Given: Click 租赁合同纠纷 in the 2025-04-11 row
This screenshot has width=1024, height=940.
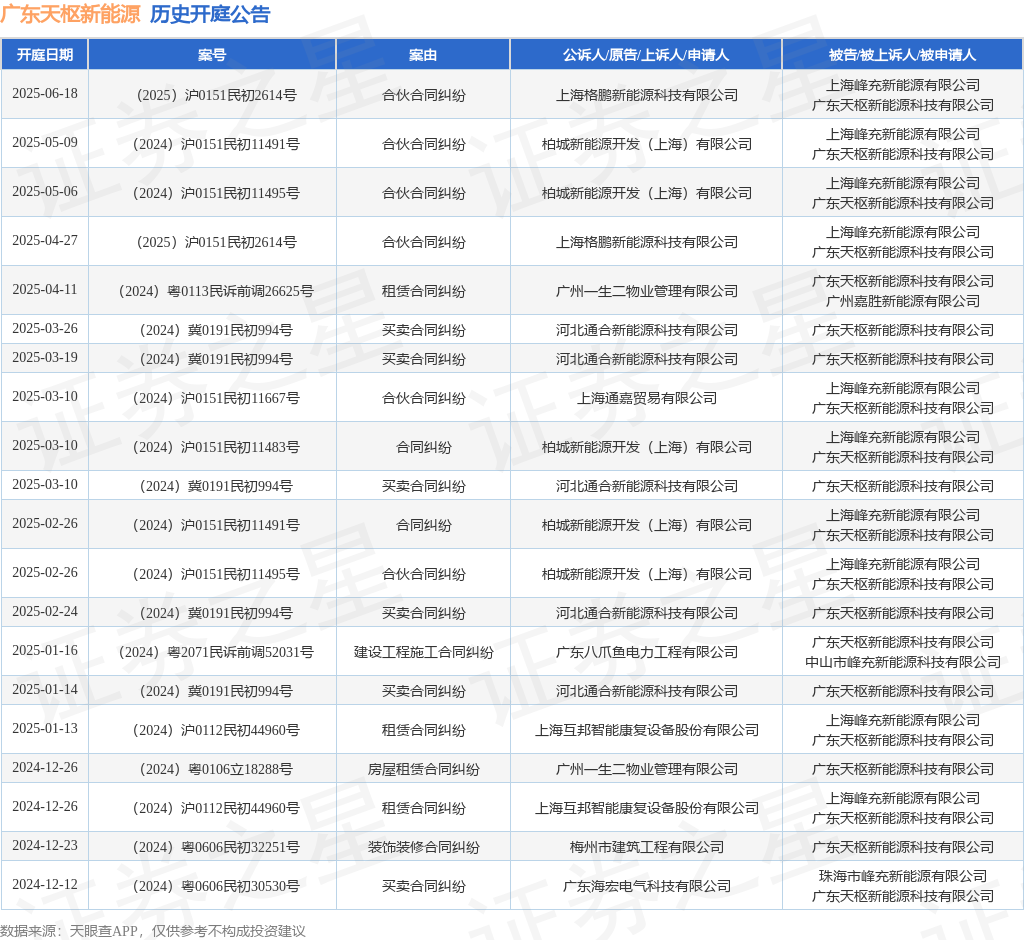Looking at the screenshot, I should [423, 291].
